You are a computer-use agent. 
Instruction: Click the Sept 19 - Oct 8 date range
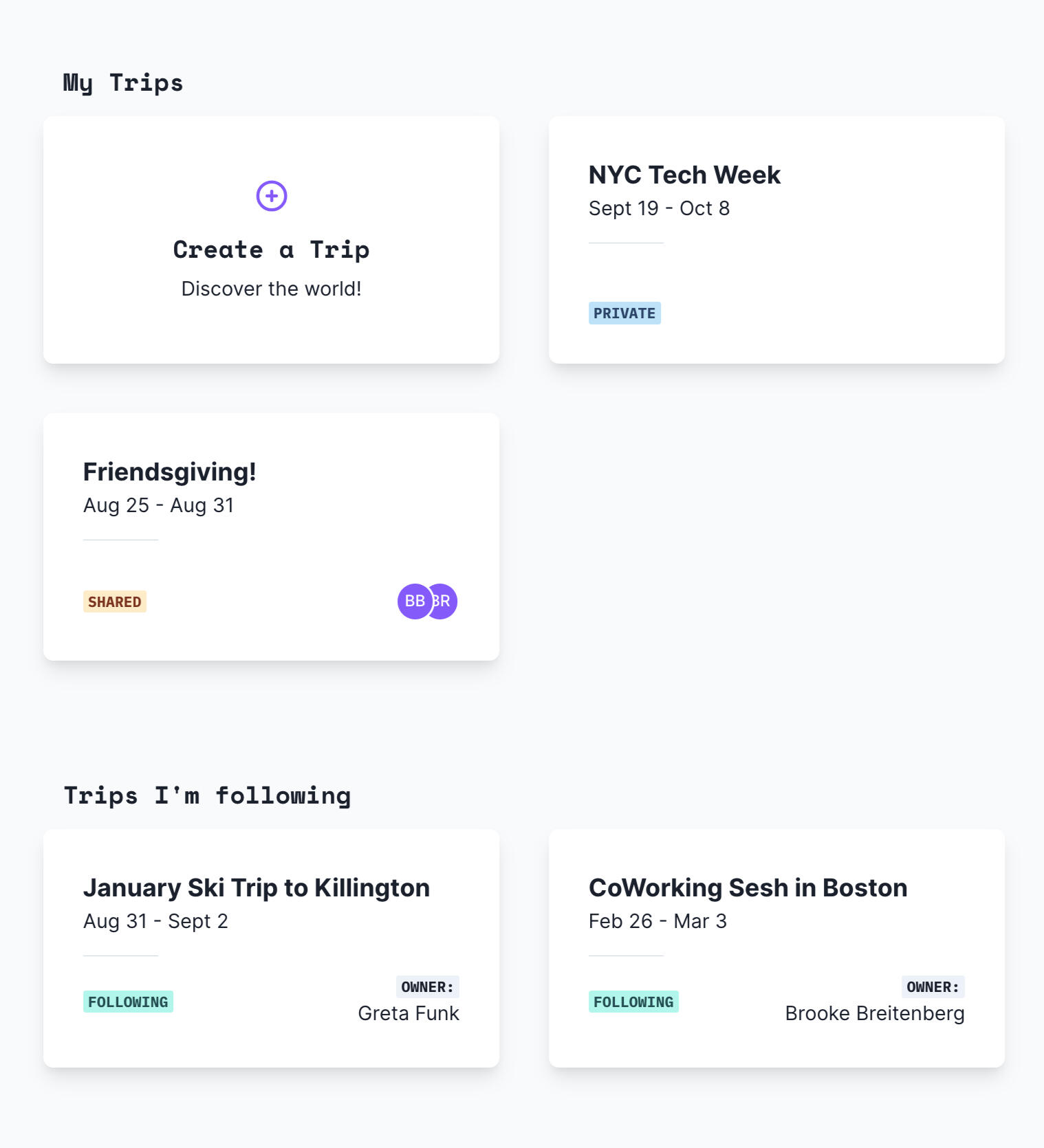(x=659, y=208)
